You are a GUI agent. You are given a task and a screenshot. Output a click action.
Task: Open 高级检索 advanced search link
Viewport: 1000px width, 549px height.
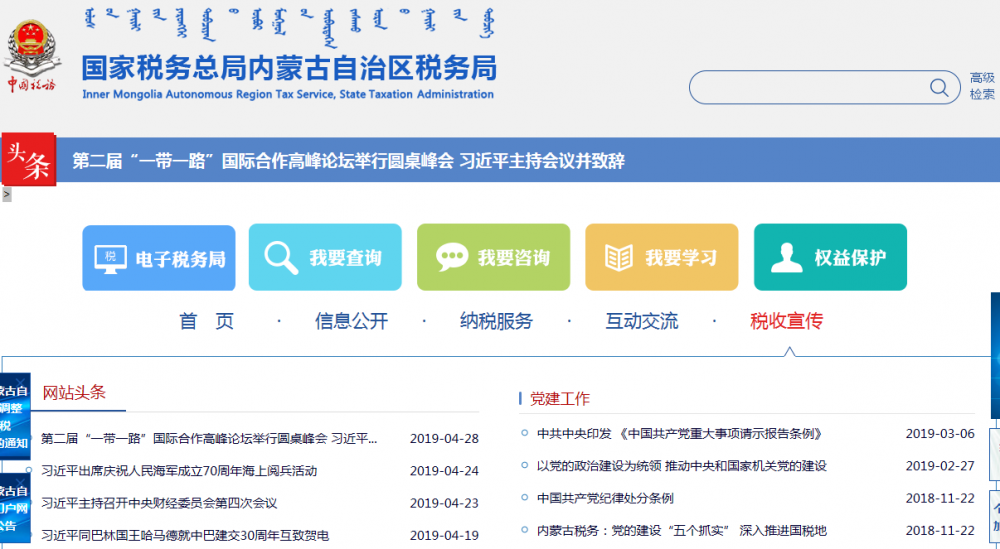[982, 86]
